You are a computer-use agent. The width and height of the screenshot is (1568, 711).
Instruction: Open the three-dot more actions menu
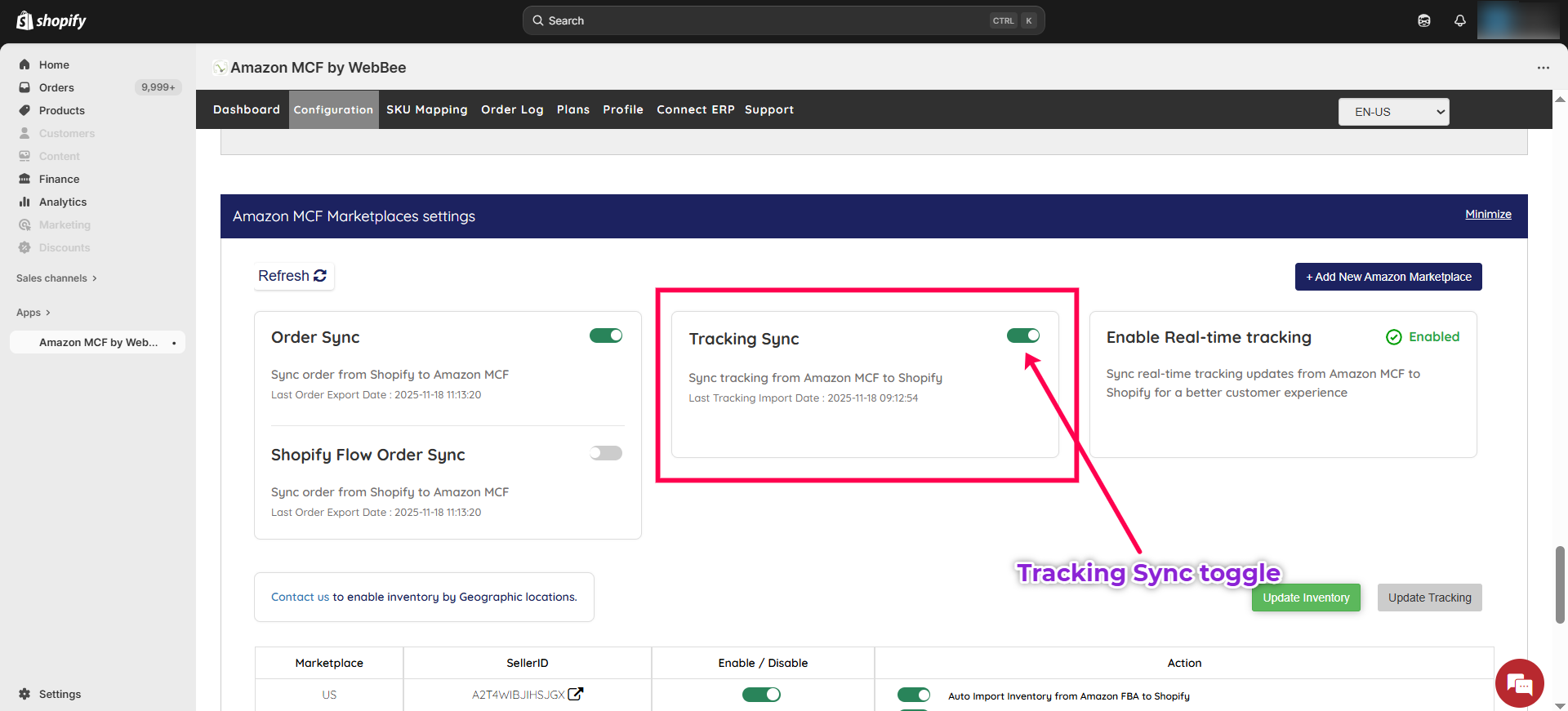click(x=1543, y=68)
